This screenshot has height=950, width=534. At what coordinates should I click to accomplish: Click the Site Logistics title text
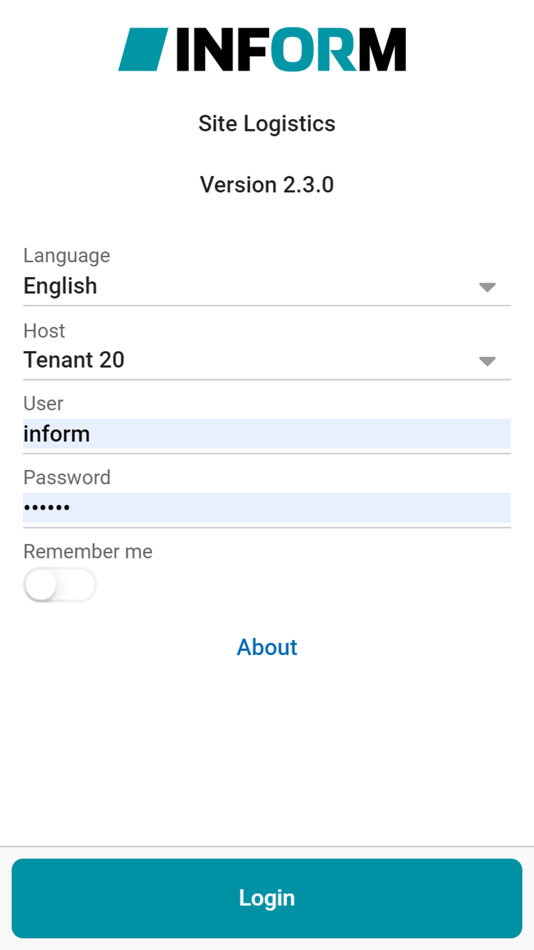267,124
